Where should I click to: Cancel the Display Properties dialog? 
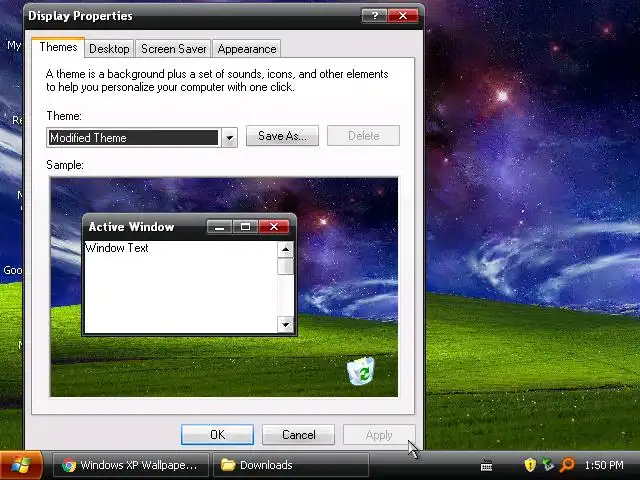coord(298,434)
